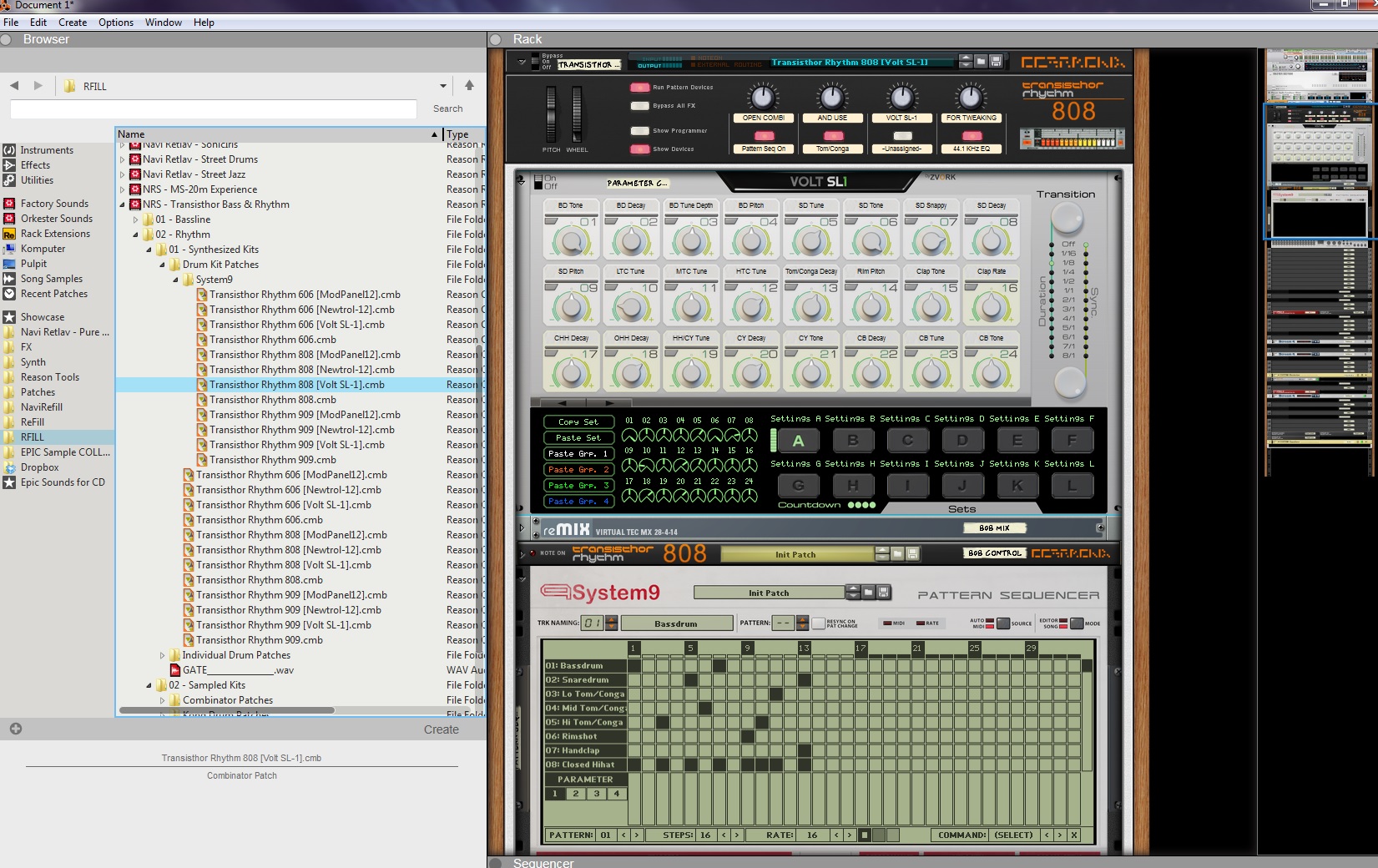Save the Combinator patch via disk icon
The width and height of the screenshot is (1378, 868).
(x=996, y=62)
